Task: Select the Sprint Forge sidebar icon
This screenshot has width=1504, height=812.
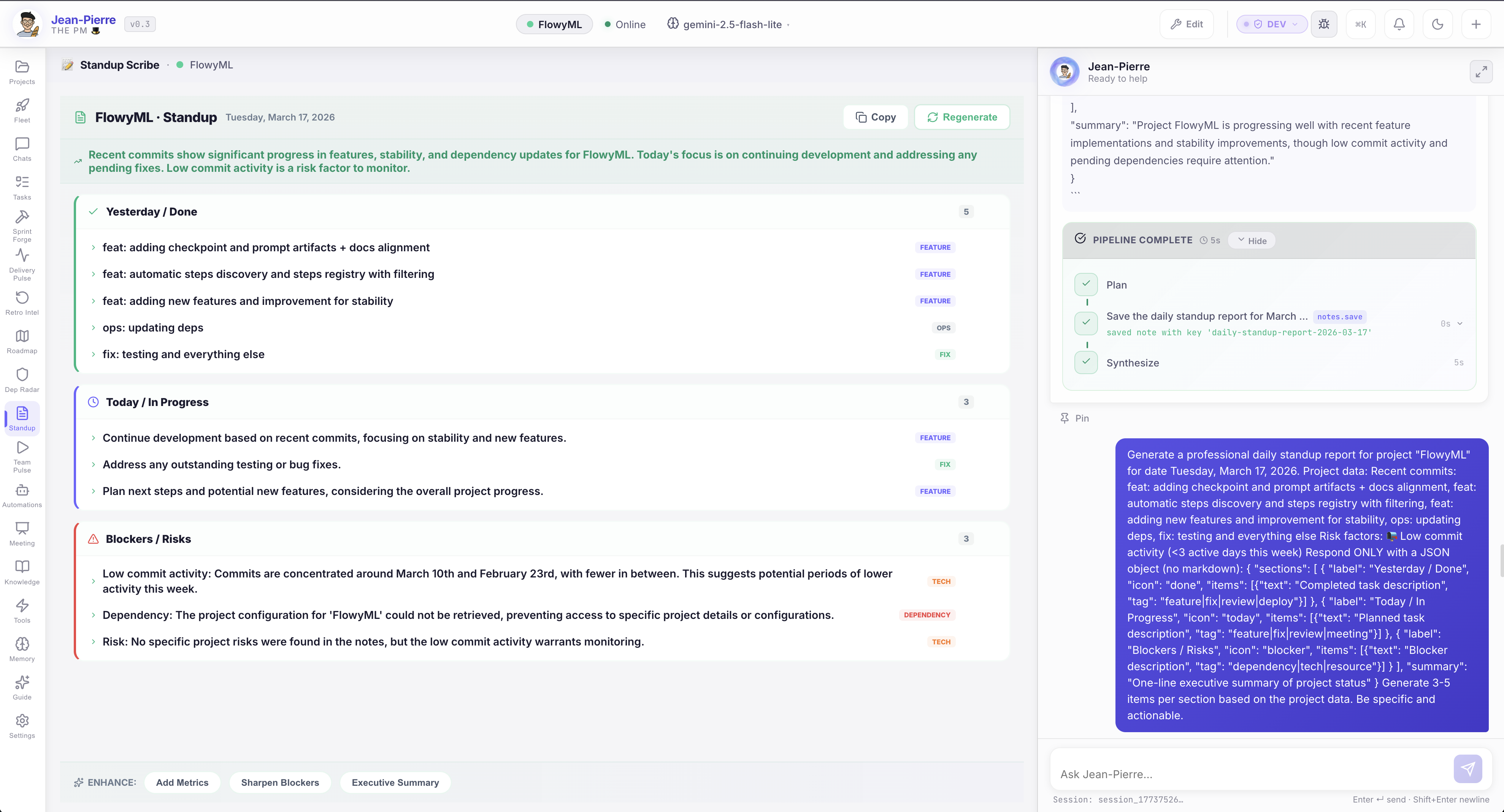Action: coord(22,225)
